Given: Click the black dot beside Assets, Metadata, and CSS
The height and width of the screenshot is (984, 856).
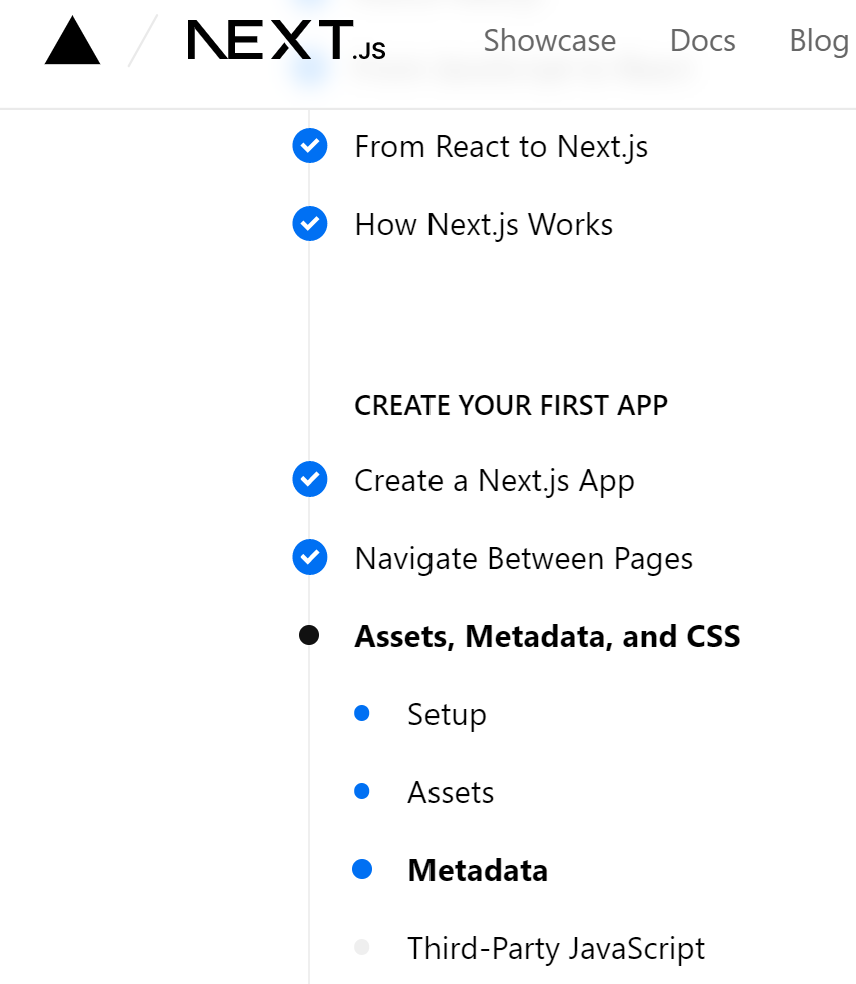Looking at the screenshot, I should click(x=309, y=636).
